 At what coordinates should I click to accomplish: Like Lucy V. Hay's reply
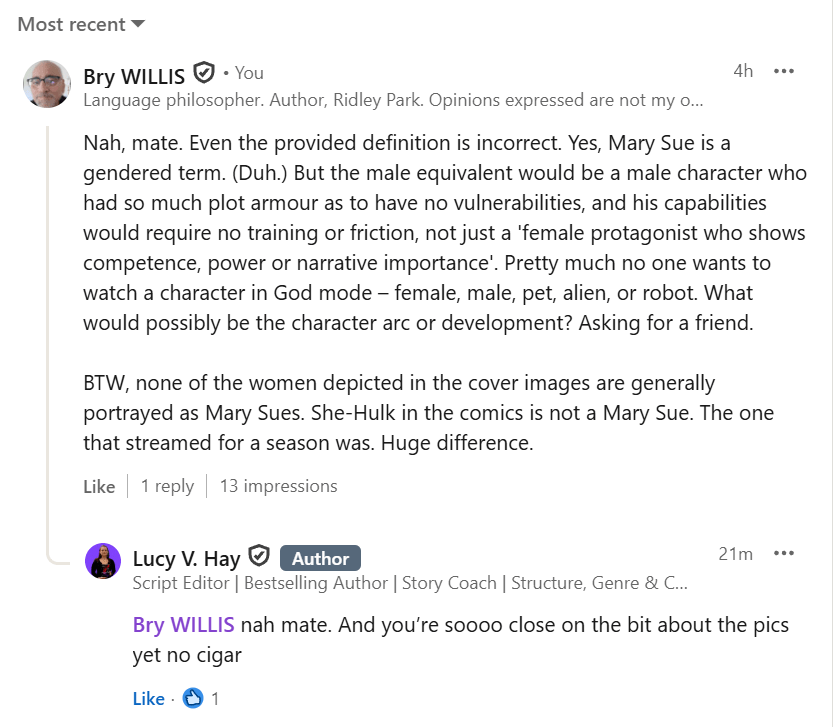point(148,699)
